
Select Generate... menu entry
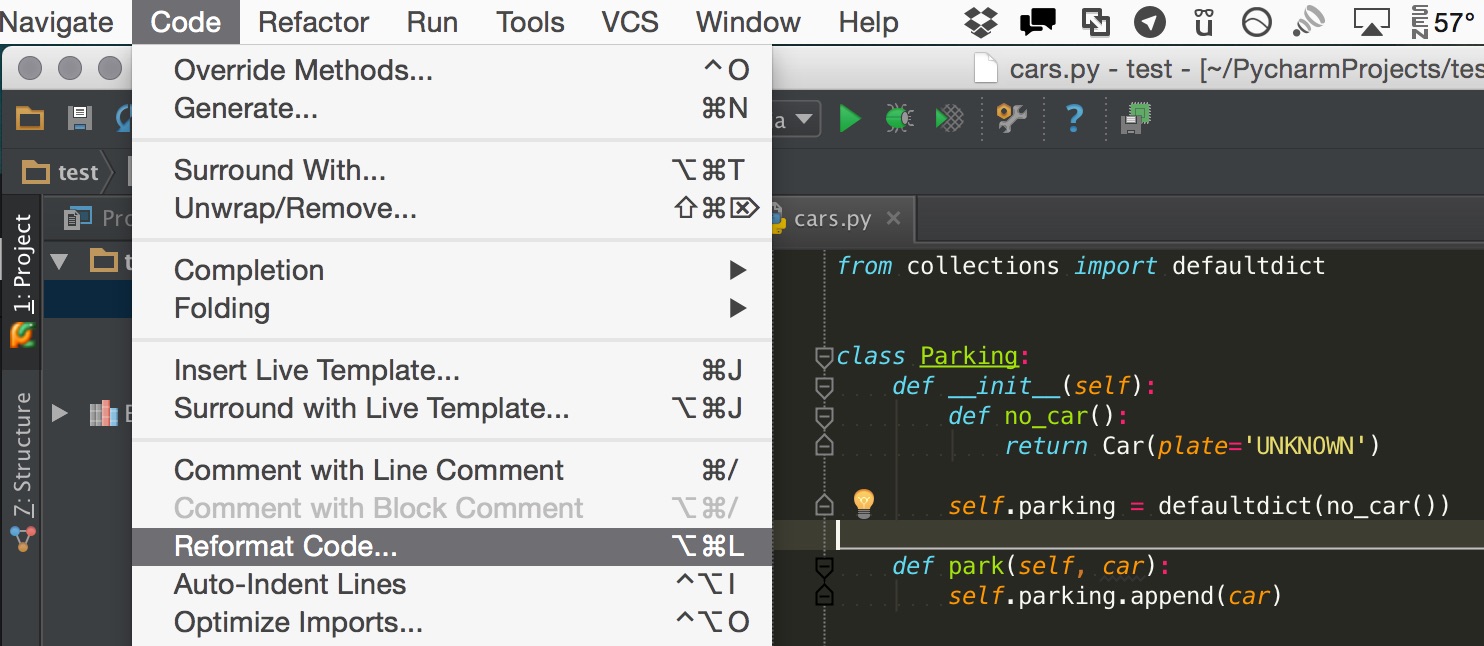coord(452,108)
